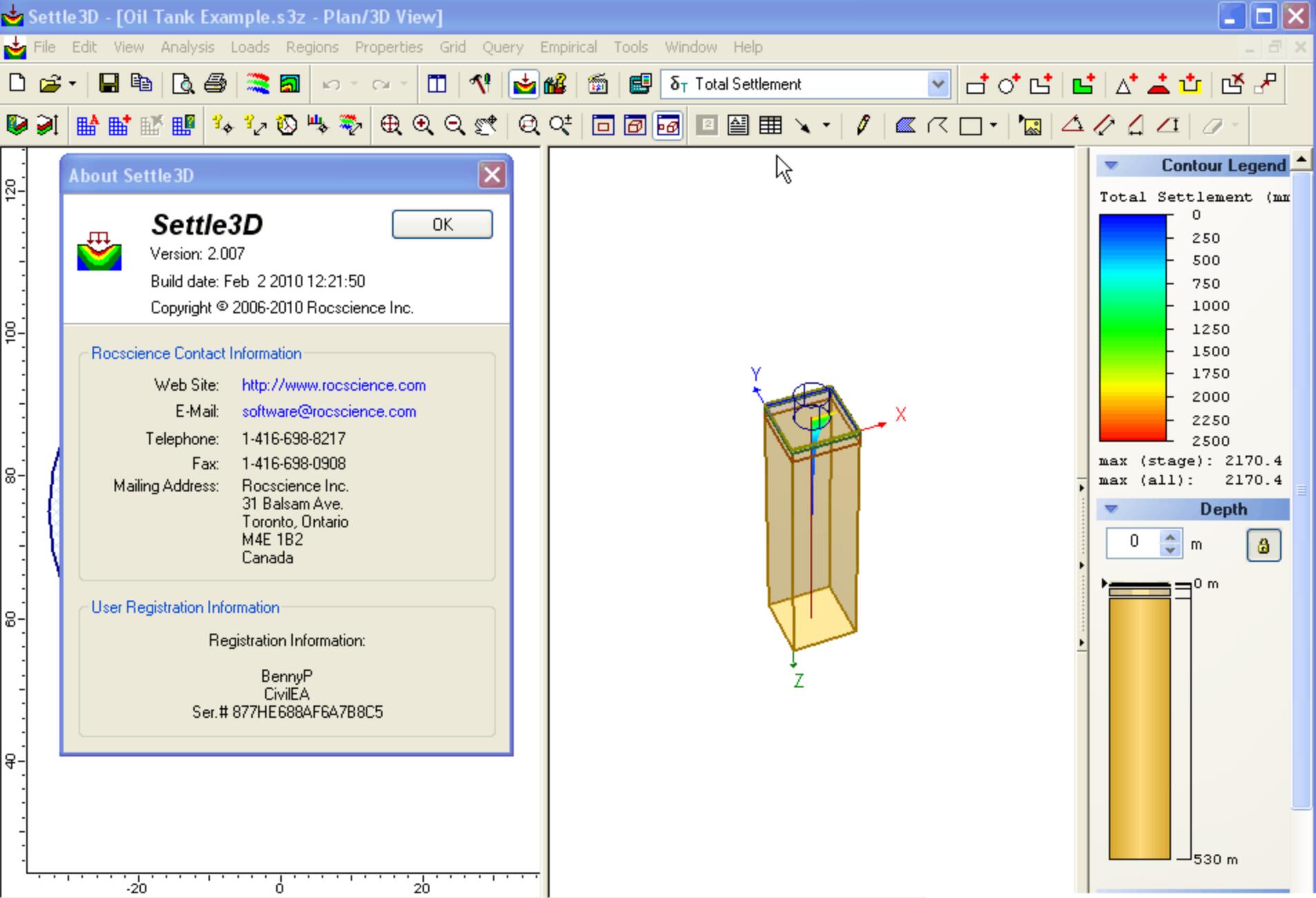
Task: Click the add image icon
Action: coord(1030,126)
